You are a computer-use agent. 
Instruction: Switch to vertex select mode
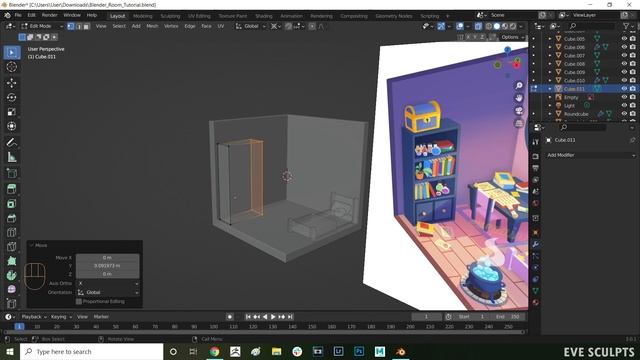[71, 26]
